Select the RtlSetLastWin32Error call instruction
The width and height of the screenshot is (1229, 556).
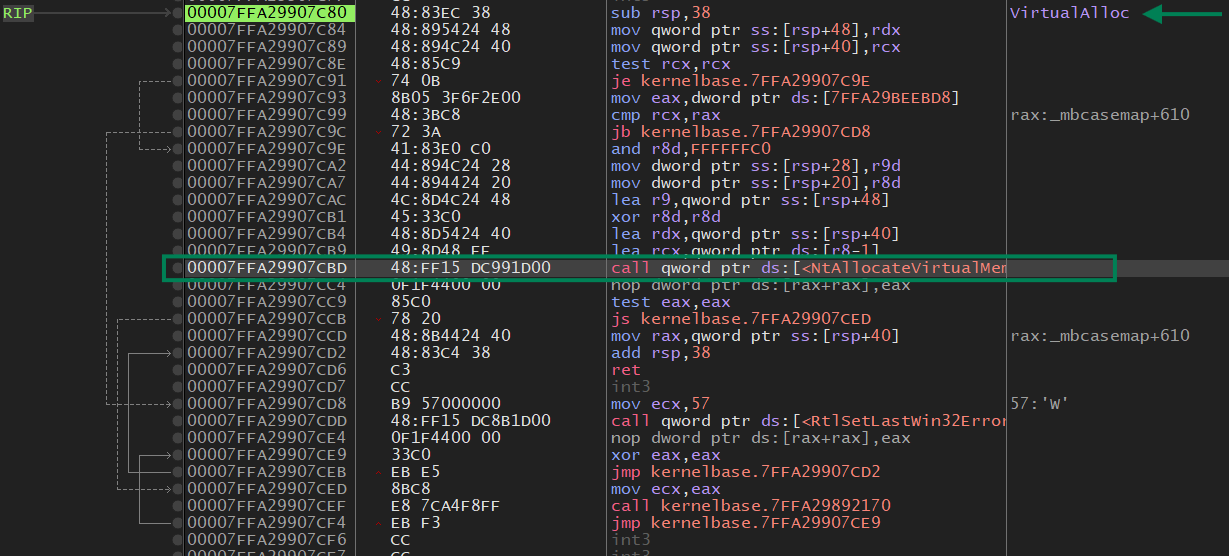(807, 421)
